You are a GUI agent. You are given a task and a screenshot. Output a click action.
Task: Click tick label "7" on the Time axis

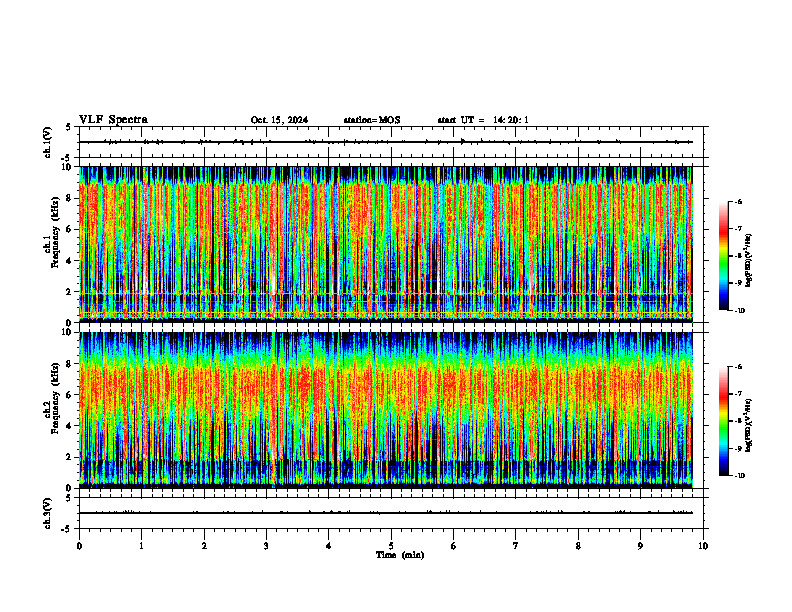(x=516, y=546)
